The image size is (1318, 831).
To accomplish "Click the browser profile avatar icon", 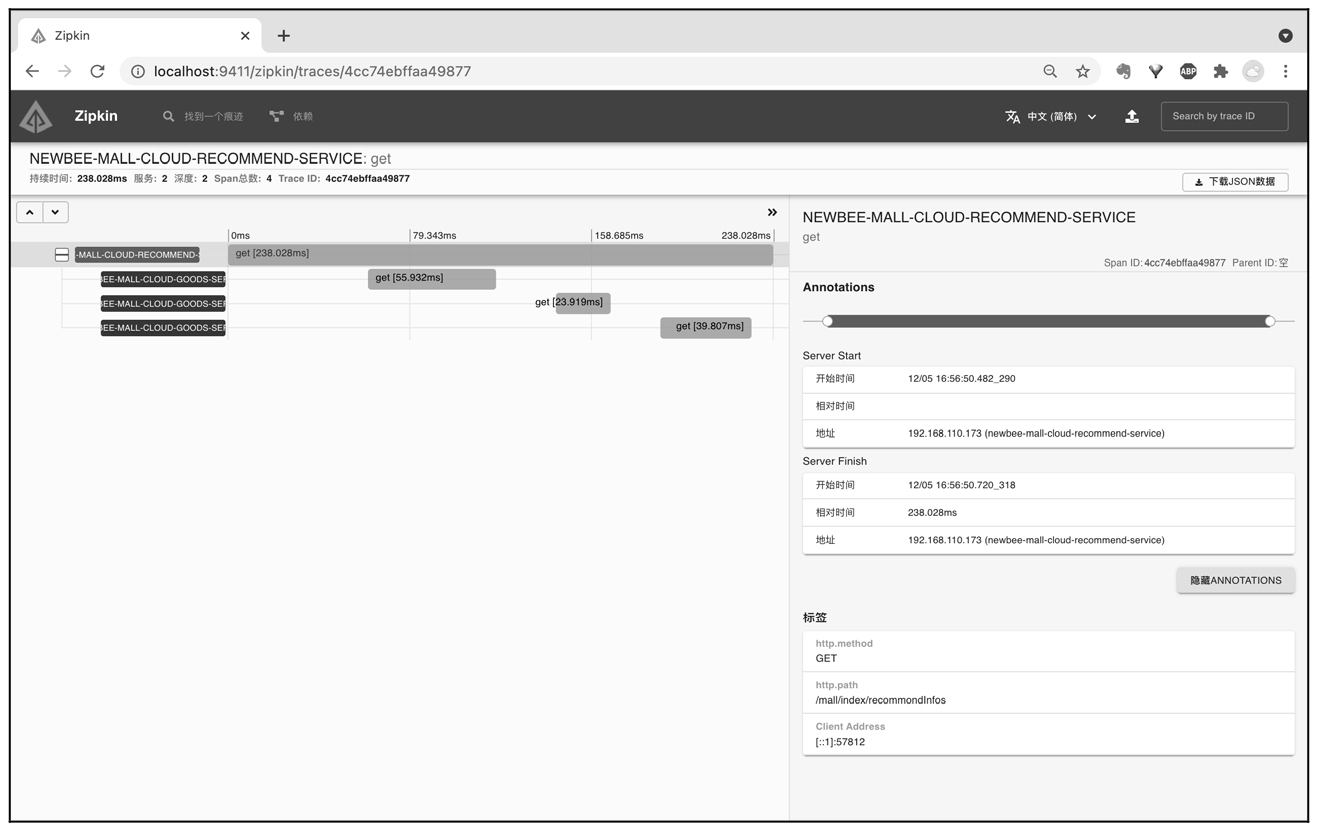I will [x=1253, y=71].
